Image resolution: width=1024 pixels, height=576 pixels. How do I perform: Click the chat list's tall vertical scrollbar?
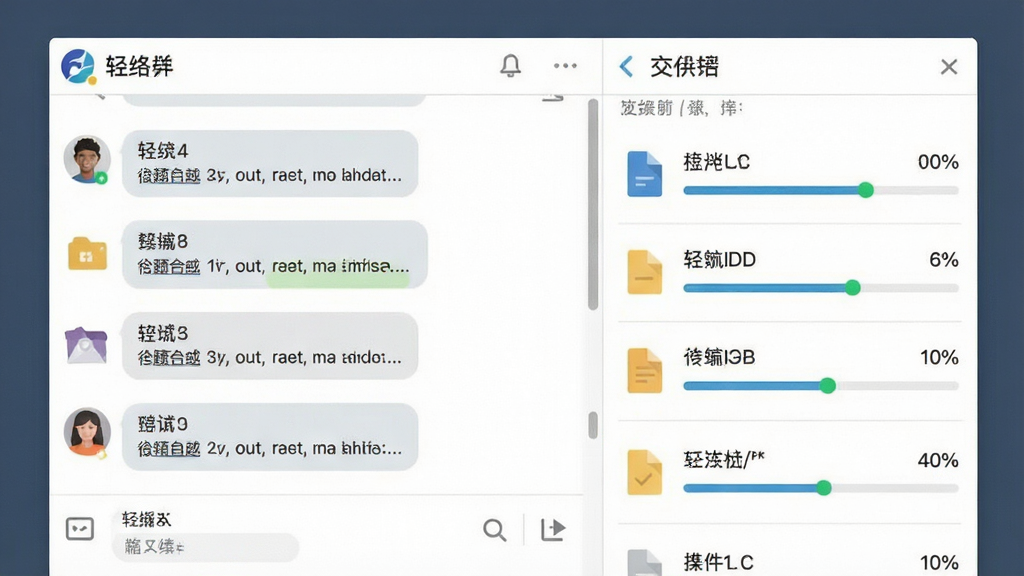(x=593, y=204)
